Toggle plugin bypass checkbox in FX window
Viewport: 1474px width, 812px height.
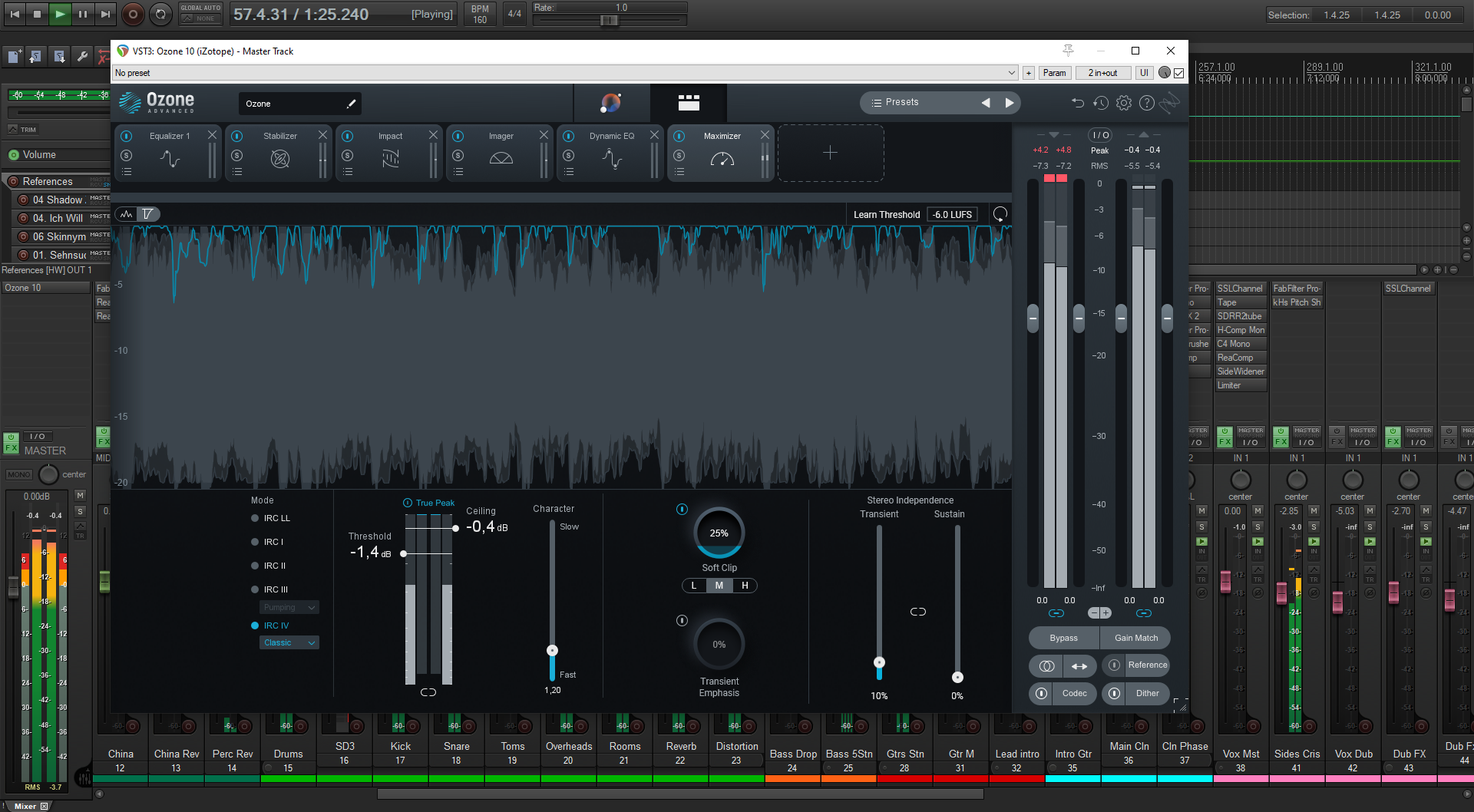pos(1179,73)
